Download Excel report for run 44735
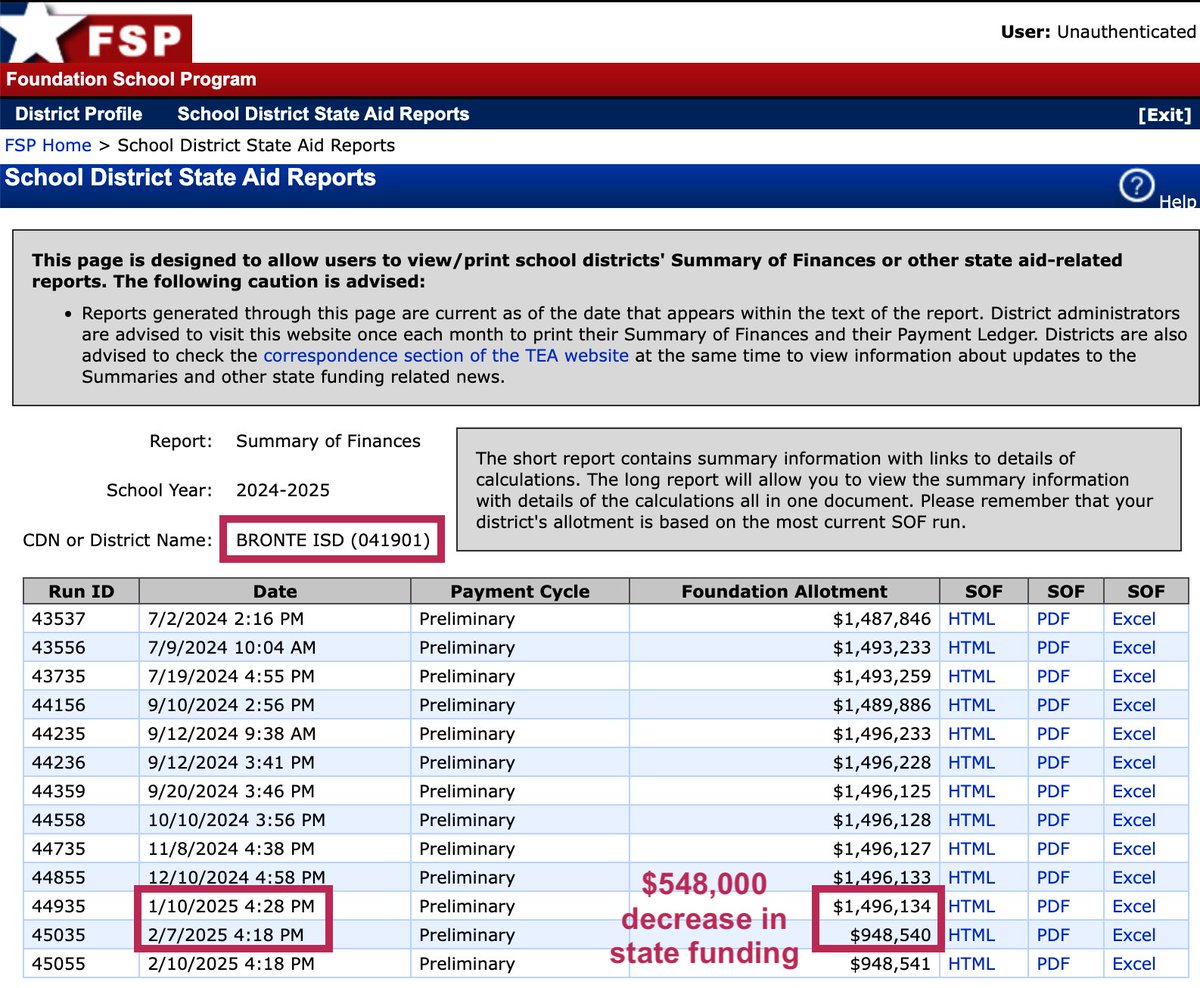The image size is (1200, 988). (x=1134, y=849)
